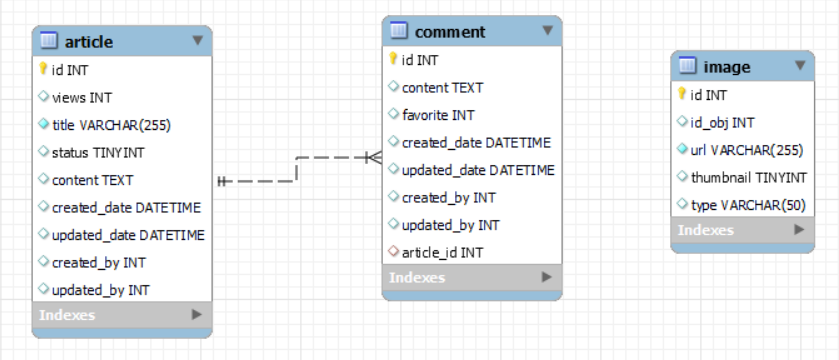Click the diamond icon beside comment updated_by INT
This screenshot has height=360, width=839.
pos(393,224)
